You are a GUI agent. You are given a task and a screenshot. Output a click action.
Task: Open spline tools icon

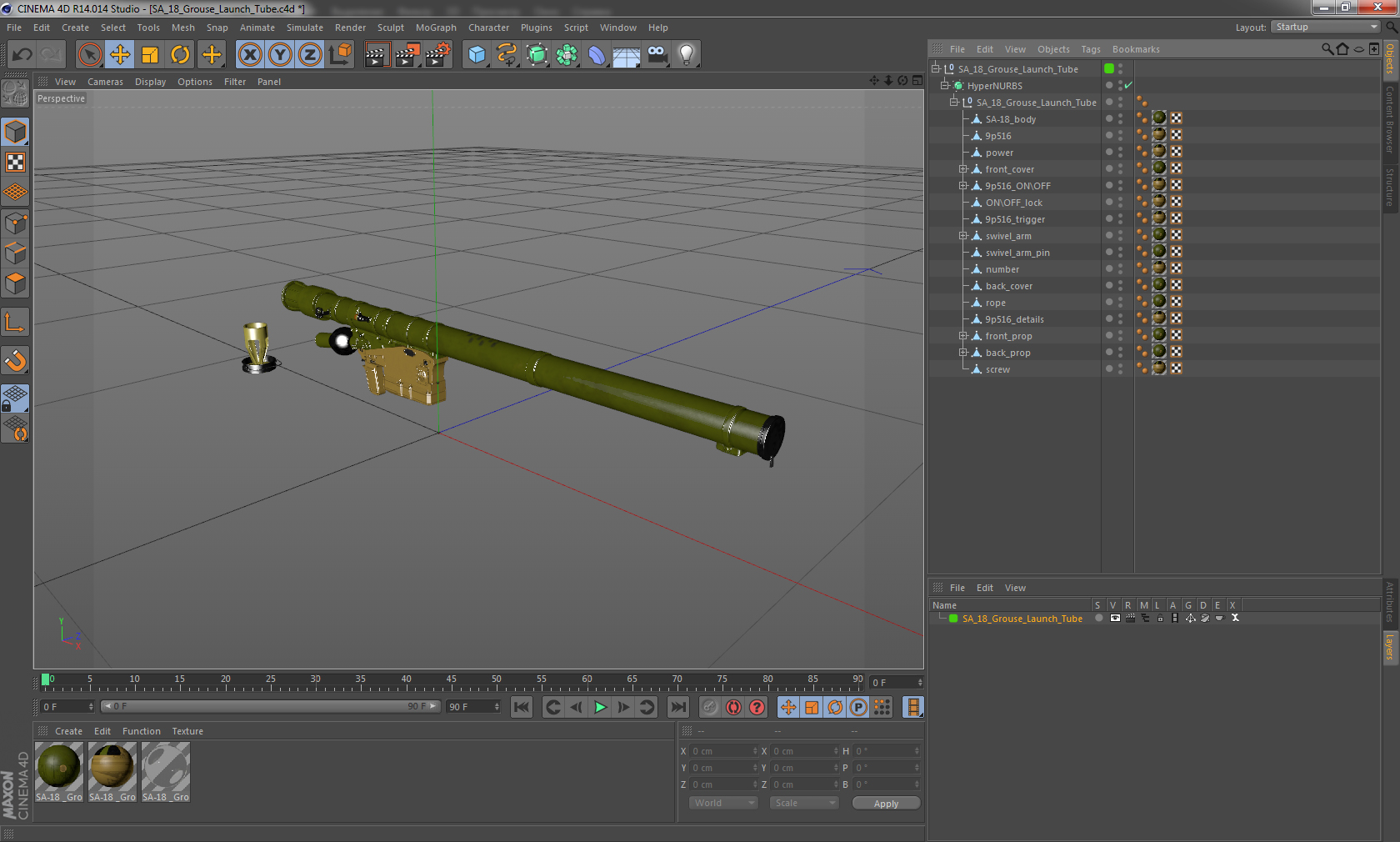[x=507, y=55]
